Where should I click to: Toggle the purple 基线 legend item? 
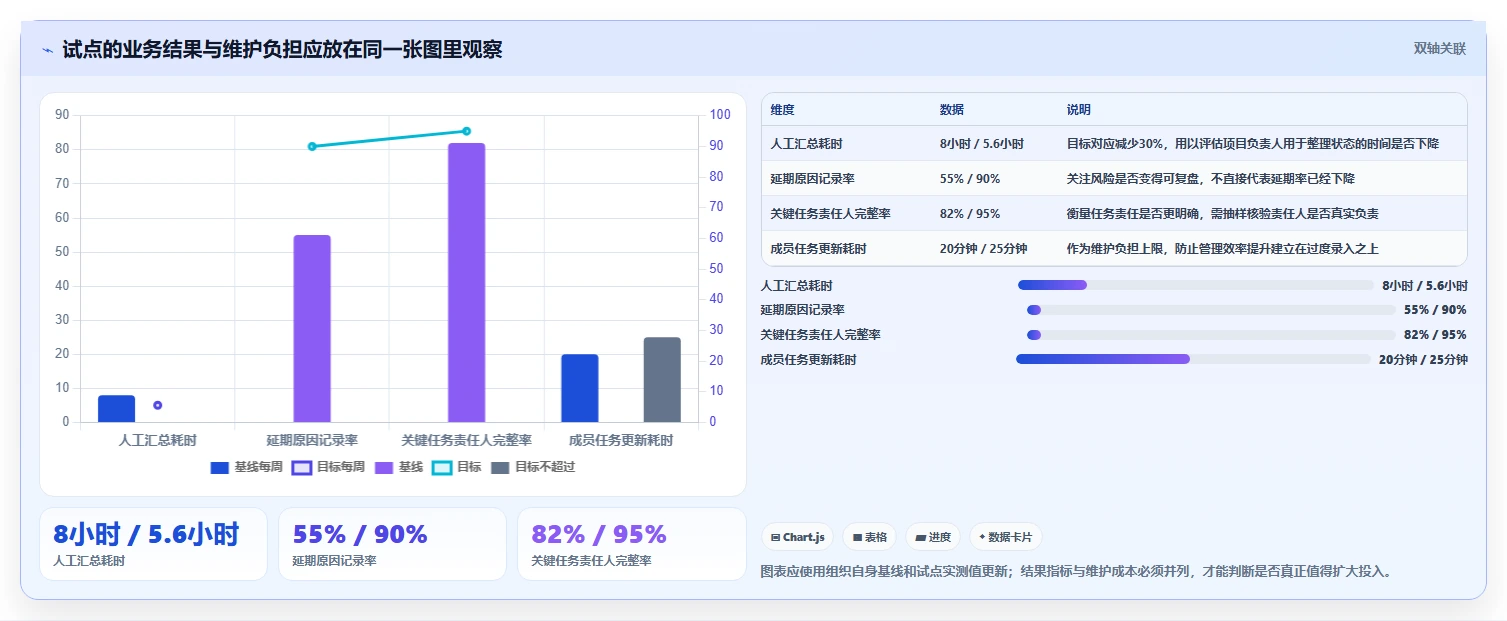[x=399, y=467]
